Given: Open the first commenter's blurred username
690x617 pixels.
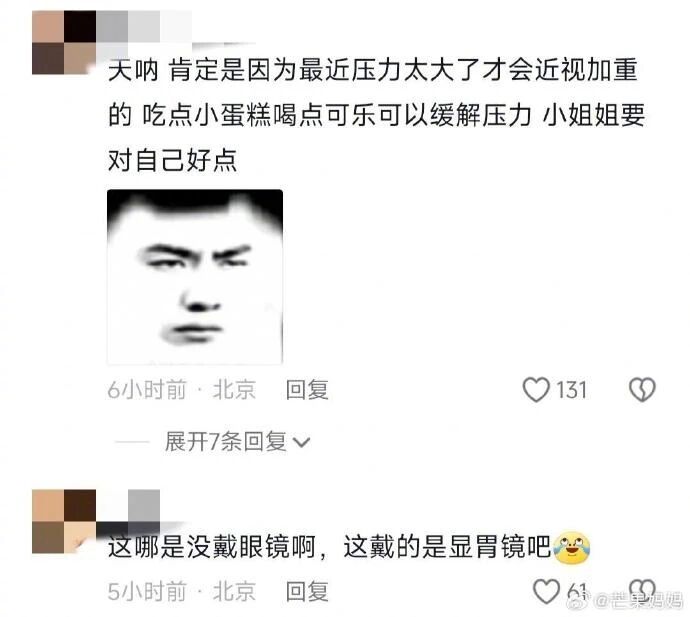Looking at the screenshot, I should [176, 28].
